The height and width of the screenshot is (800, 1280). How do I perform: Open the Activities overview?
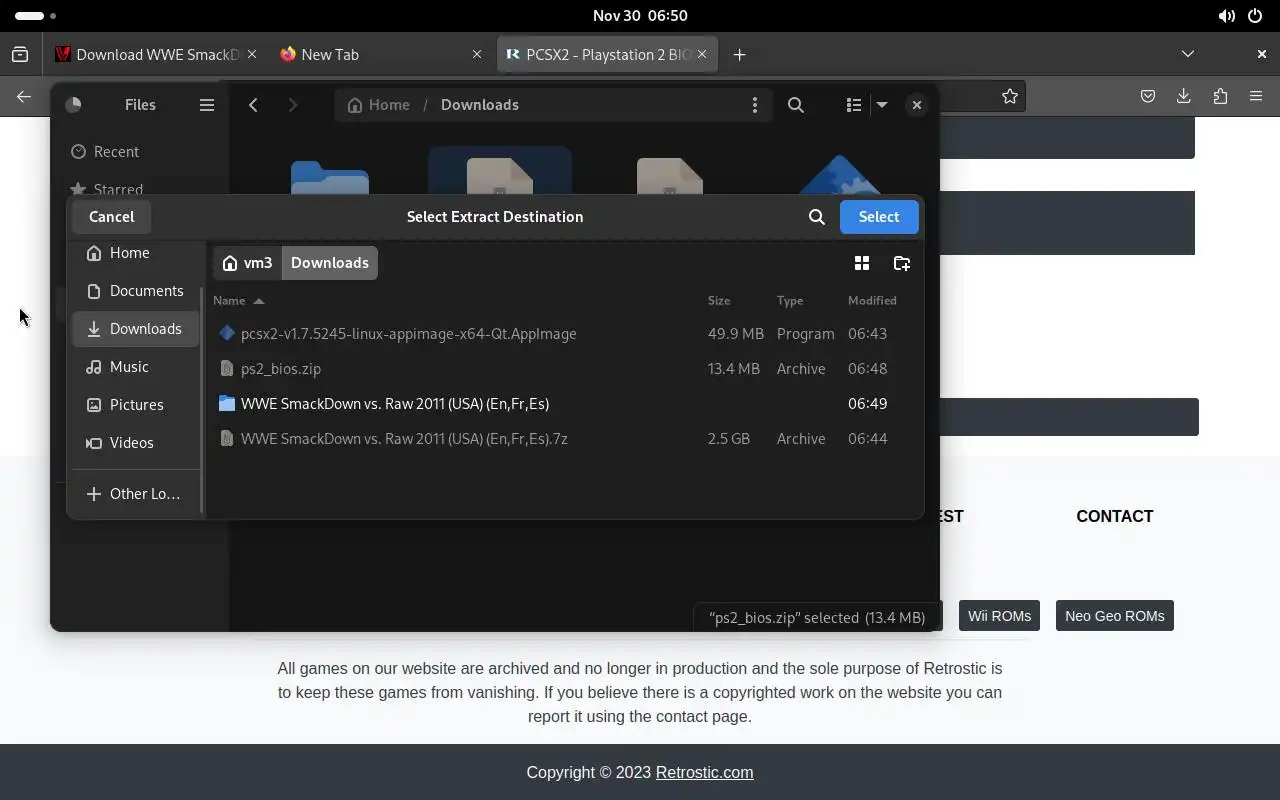click(36, 16)
